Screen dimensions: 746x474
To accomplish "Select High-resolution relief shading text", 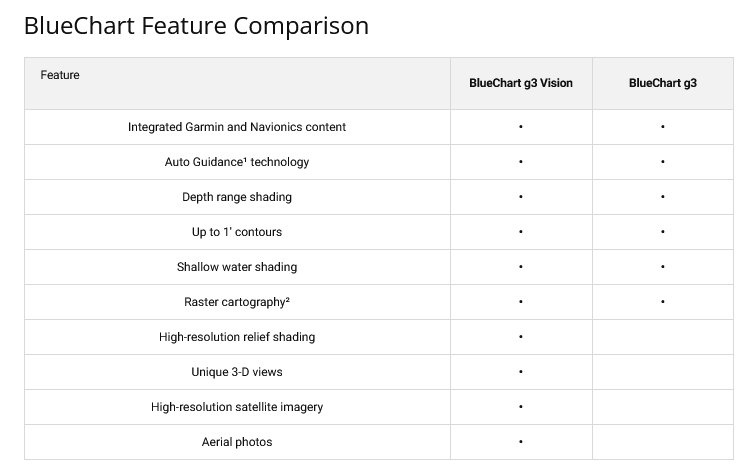I will (x=237, y=337).
